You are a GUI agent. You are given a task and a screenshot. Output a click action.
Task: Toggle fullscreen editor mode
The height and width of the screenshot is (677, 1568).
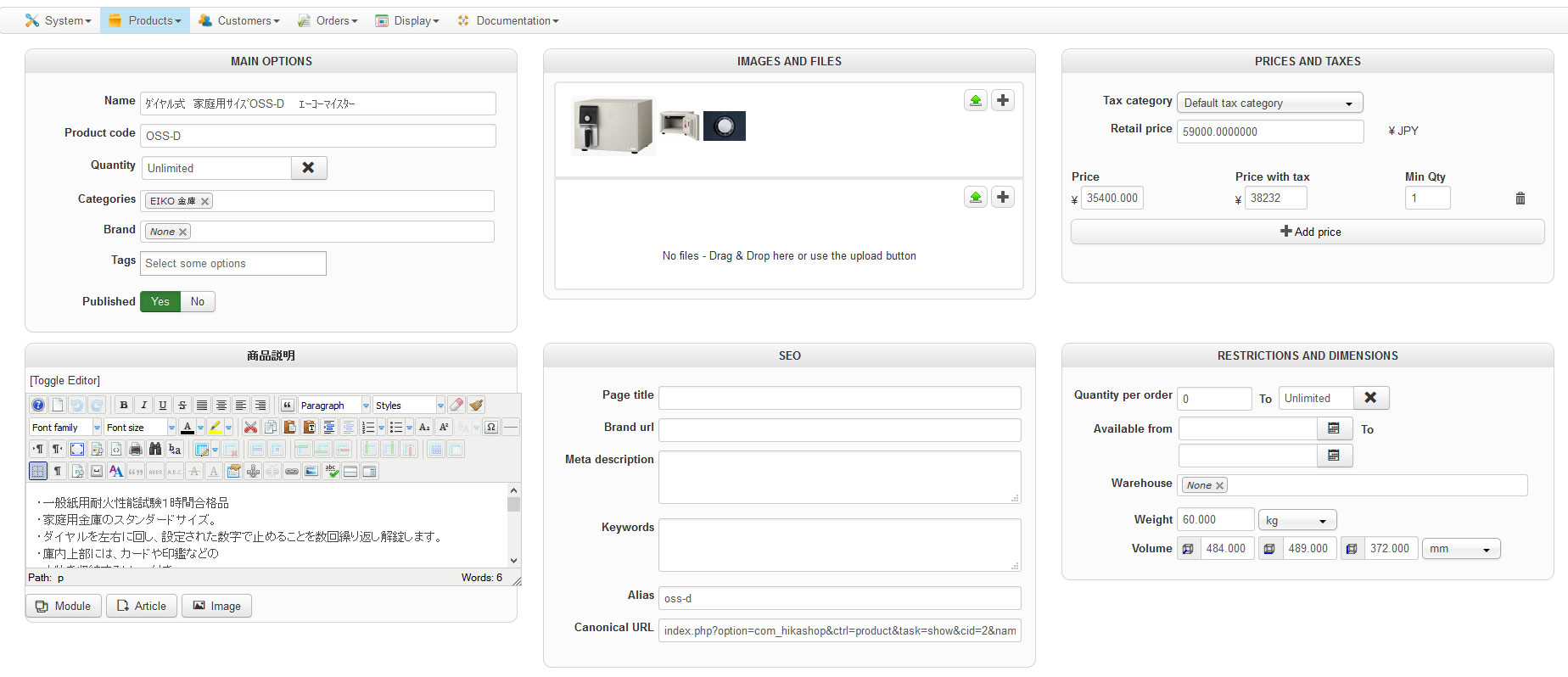coord(77,450)
